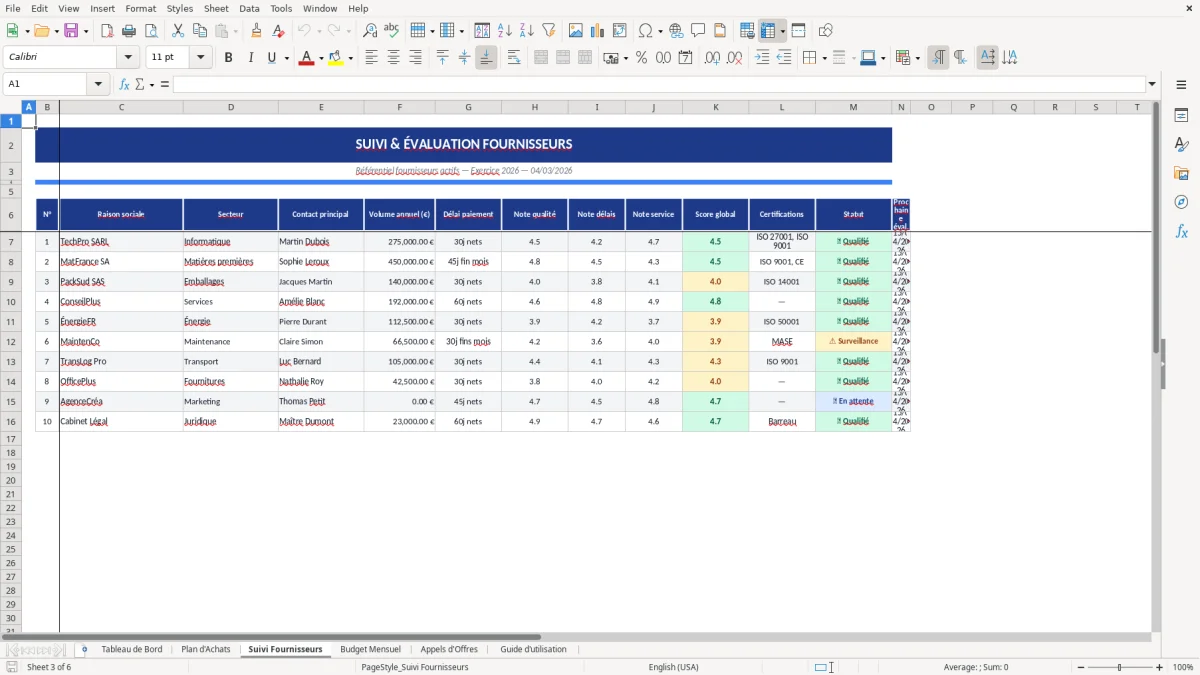
Task: Open Borders dropdown arrow
Action: (x=824, y=58)
